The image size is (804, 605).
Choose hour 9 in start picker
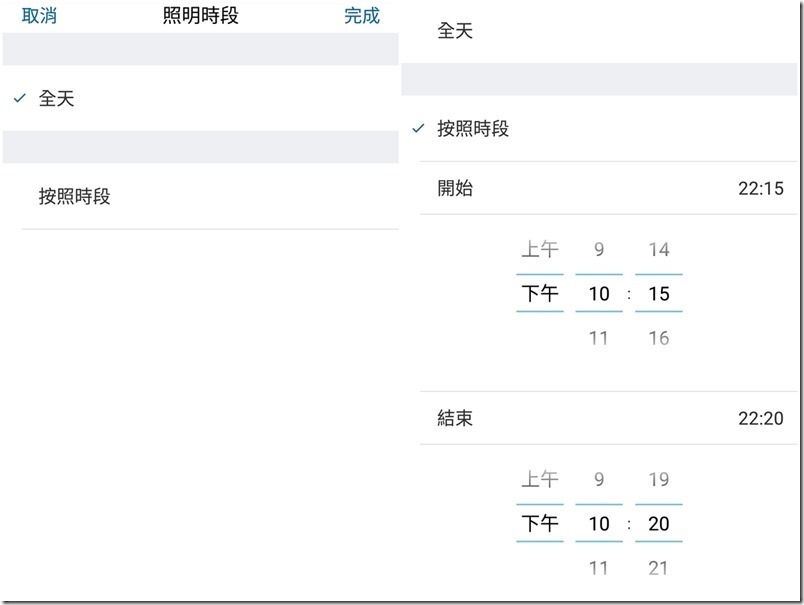click(x=599, y=250)
